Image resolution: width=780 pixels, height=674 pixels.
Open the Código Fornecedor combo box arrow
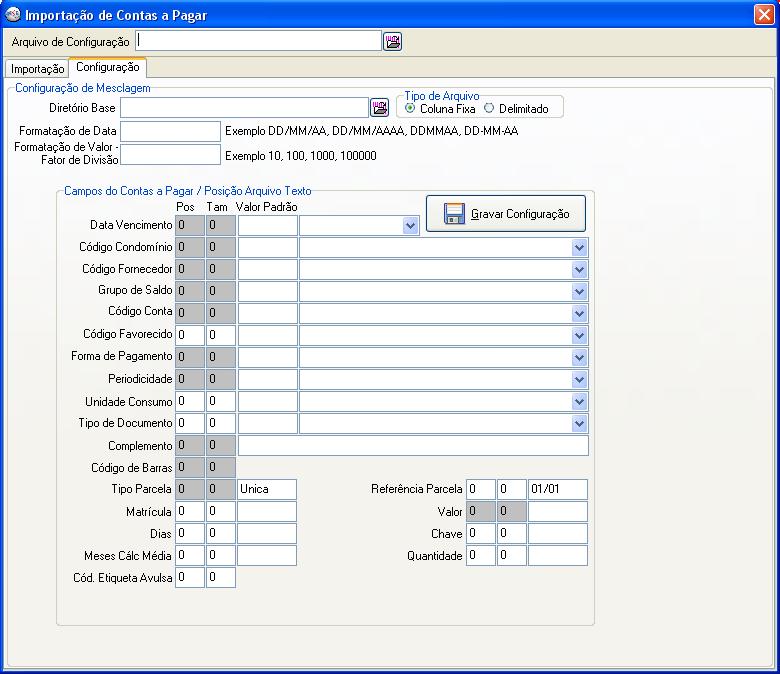[x=579, y=270]
